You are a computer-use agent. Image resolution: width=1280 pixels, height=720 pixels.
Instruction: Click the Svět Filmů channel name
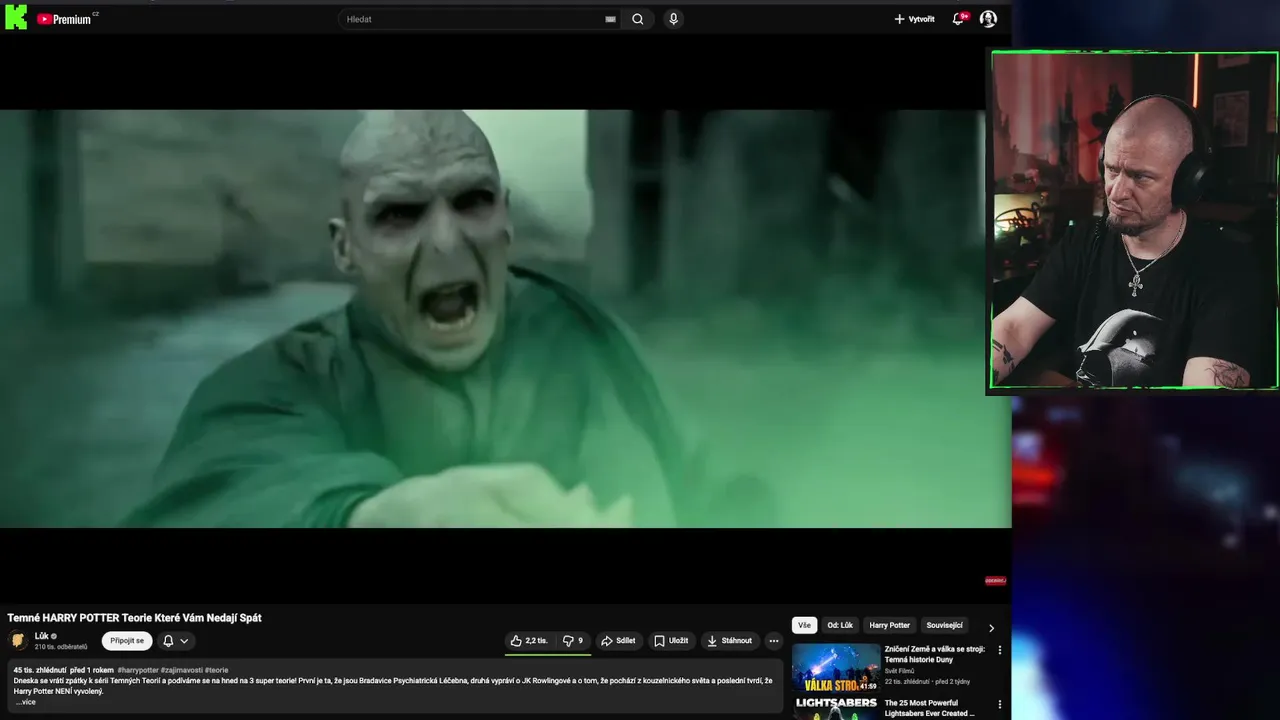(x=899, y=671)
